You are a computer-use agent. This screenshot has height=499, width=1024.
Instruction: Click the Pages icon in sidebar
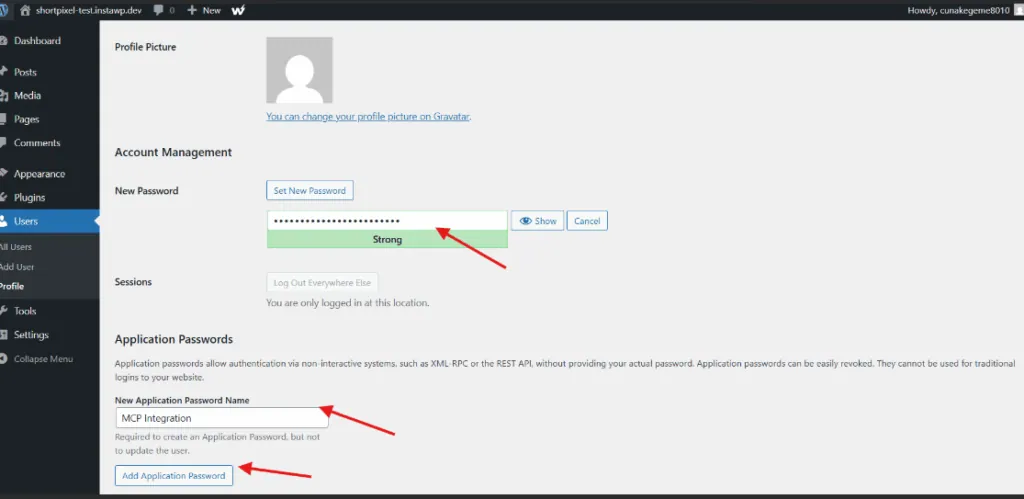(x=3, y=120)
